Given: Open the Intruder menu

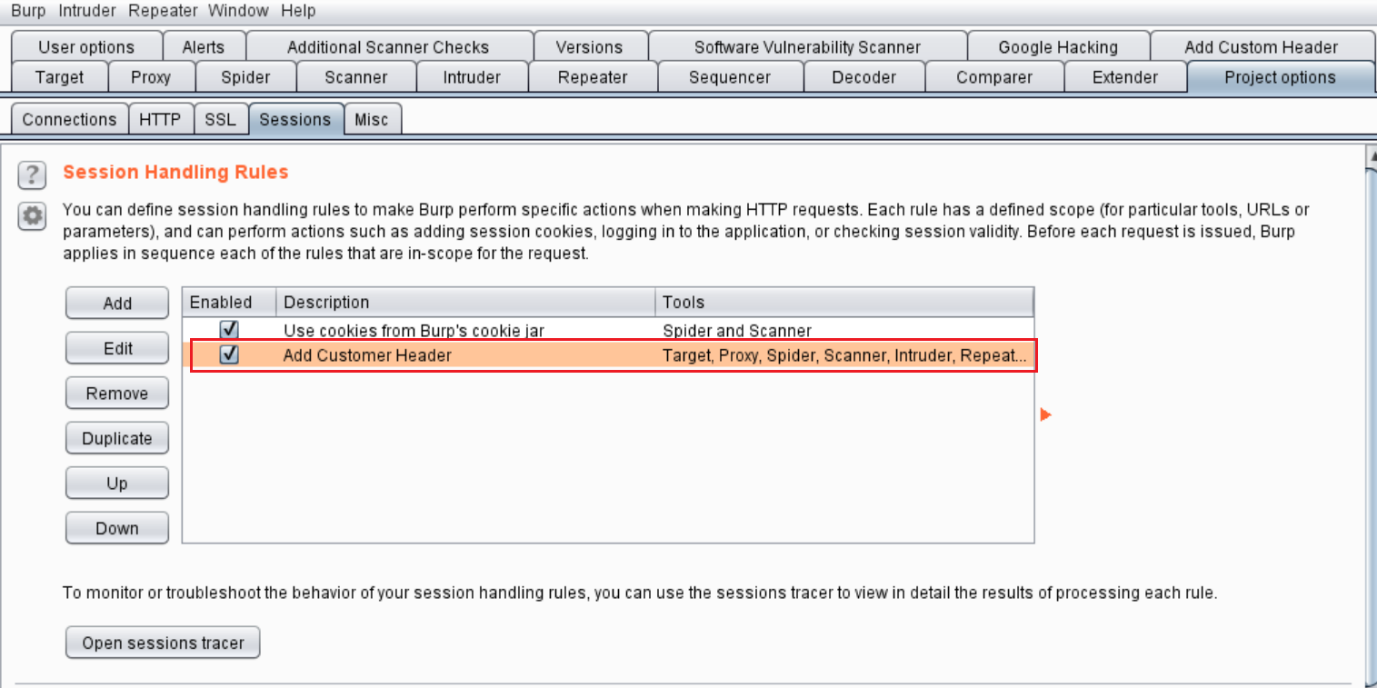Looking at the screenshot, I should tap(87, 11).
